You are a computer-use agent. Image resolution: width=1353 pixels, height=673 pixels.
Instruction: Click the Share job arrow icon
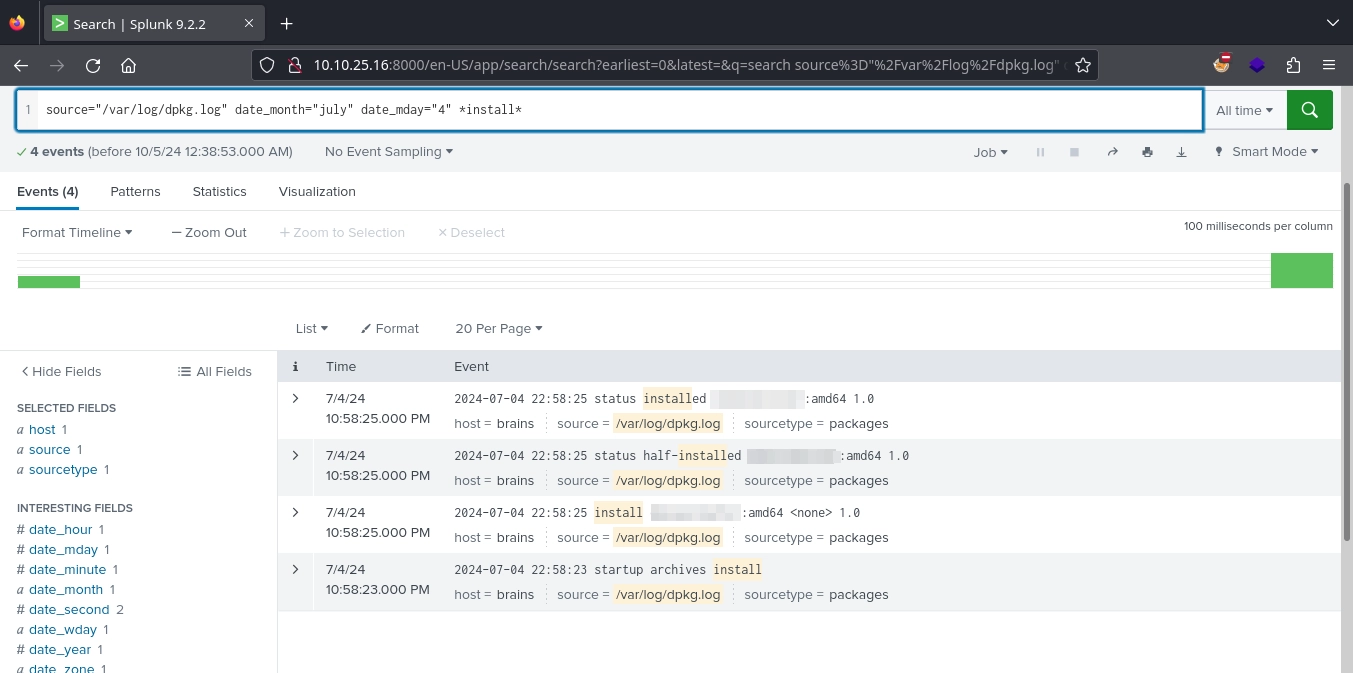1112,152
